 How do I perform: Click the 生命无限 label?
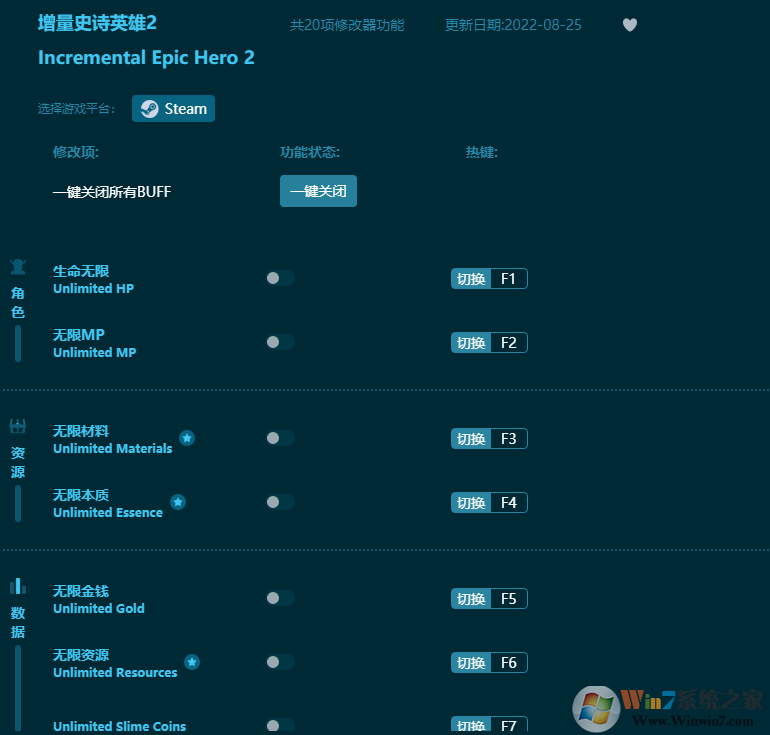coord(81,271)
